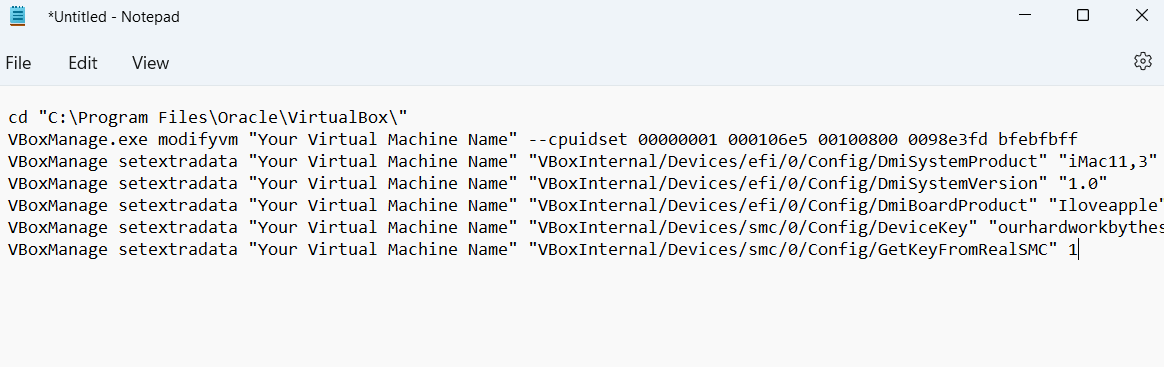Place cursor at the bfebfbff value
Screen dimensions: 1164x367
1038,139
